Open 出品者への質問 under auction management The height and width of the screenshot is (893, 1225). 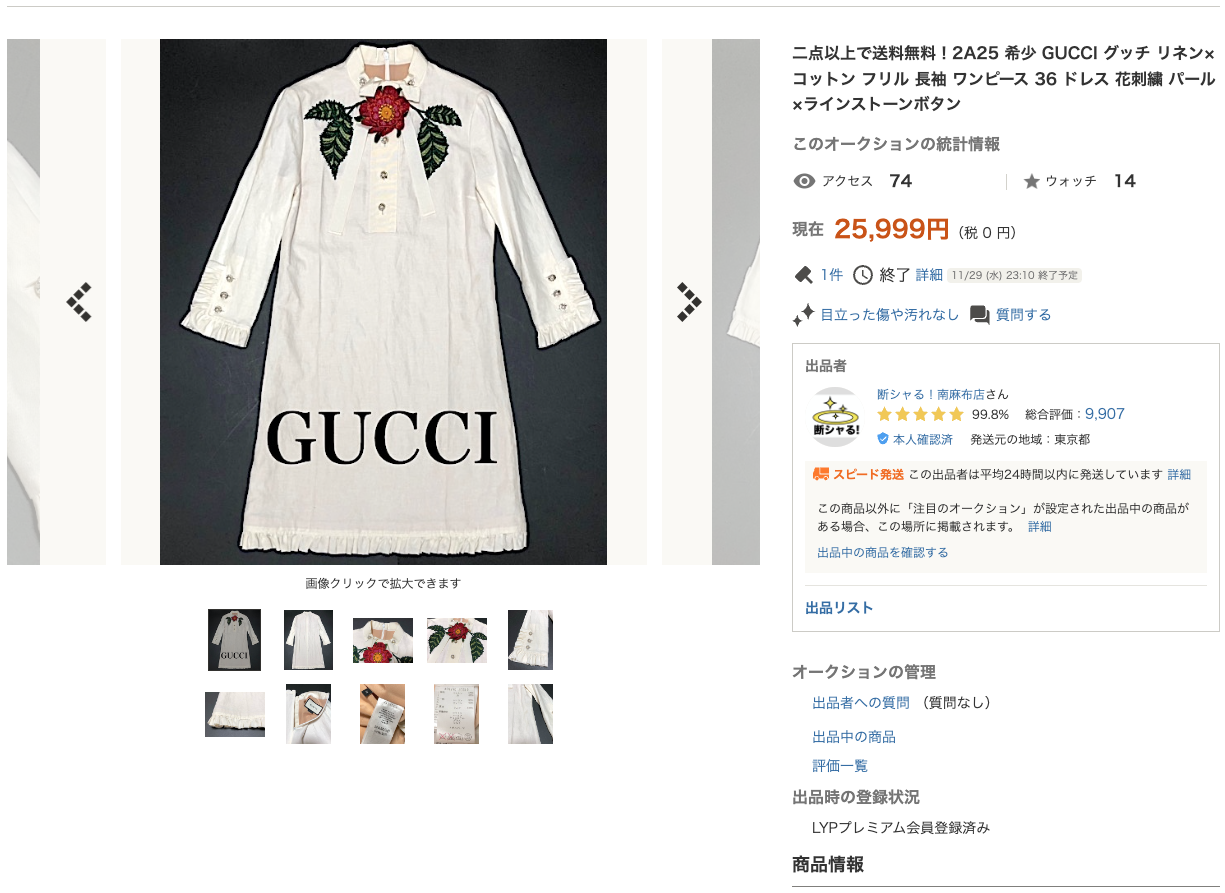(x=861, y=703)
